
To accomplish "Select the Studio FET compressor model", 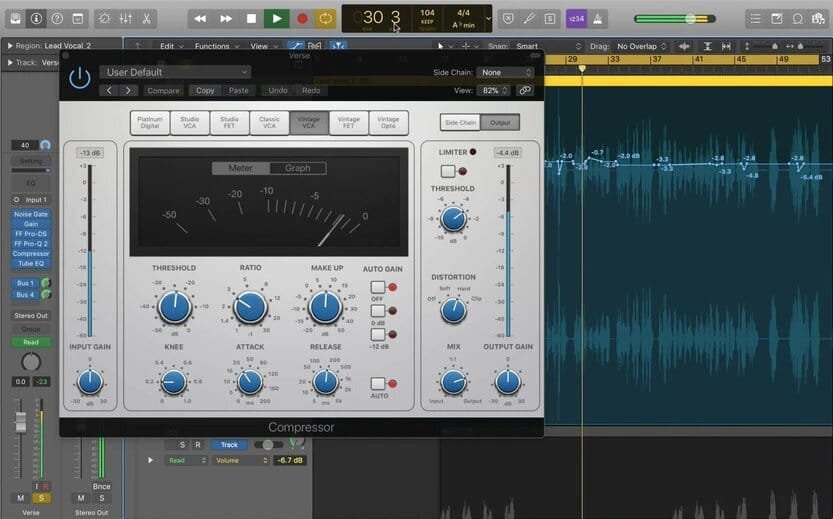I will pos(230,123).
